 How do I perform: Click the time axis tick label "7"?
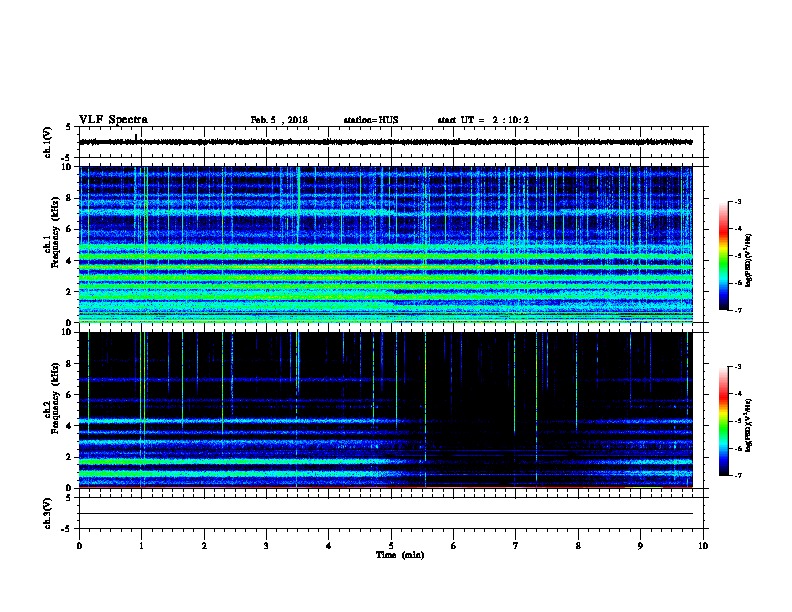[x=515, y=546]
